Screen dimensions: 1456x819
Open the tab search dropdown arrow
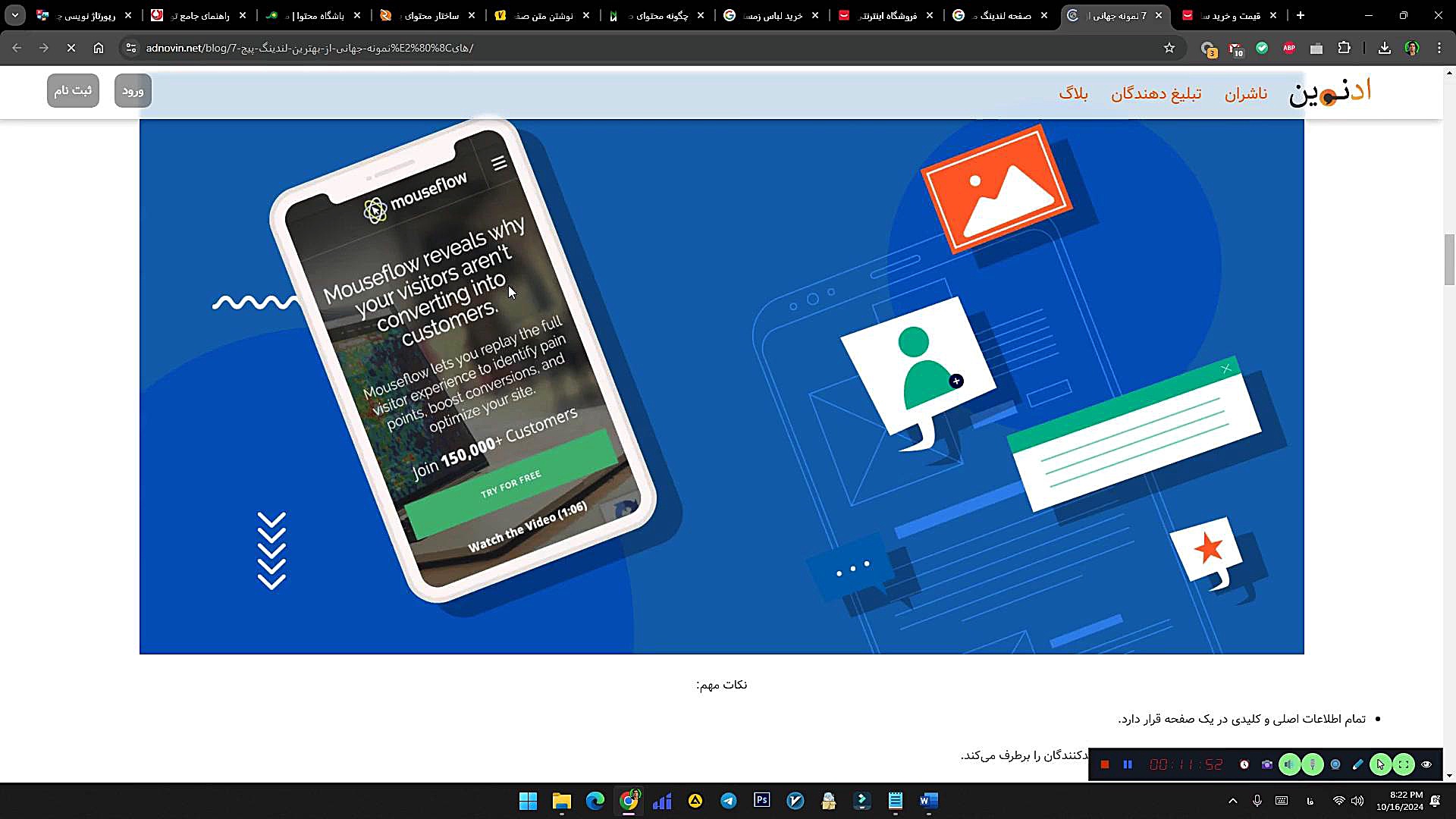coord(15,15)
